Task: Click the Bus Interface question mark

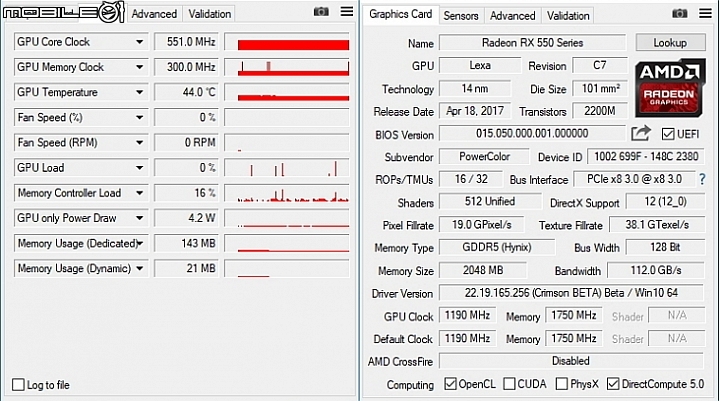Action: point(702,179)
